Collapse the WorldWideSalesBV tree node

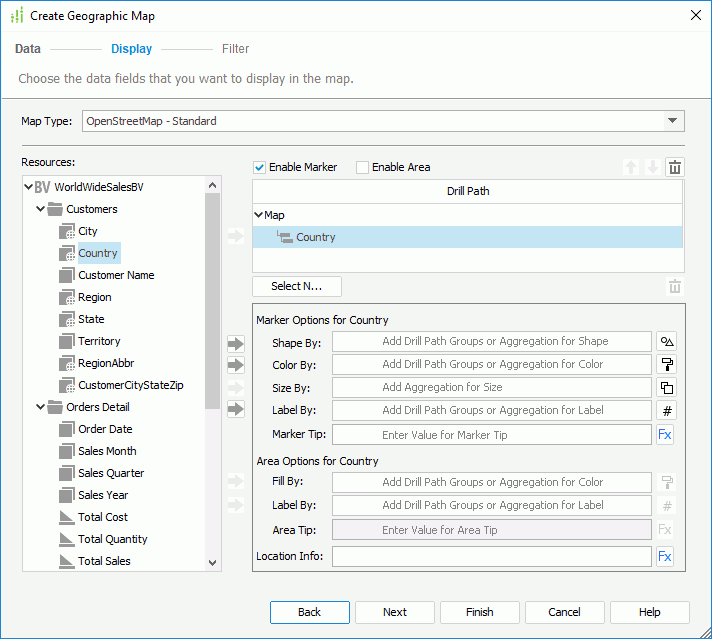coord(28,187)
